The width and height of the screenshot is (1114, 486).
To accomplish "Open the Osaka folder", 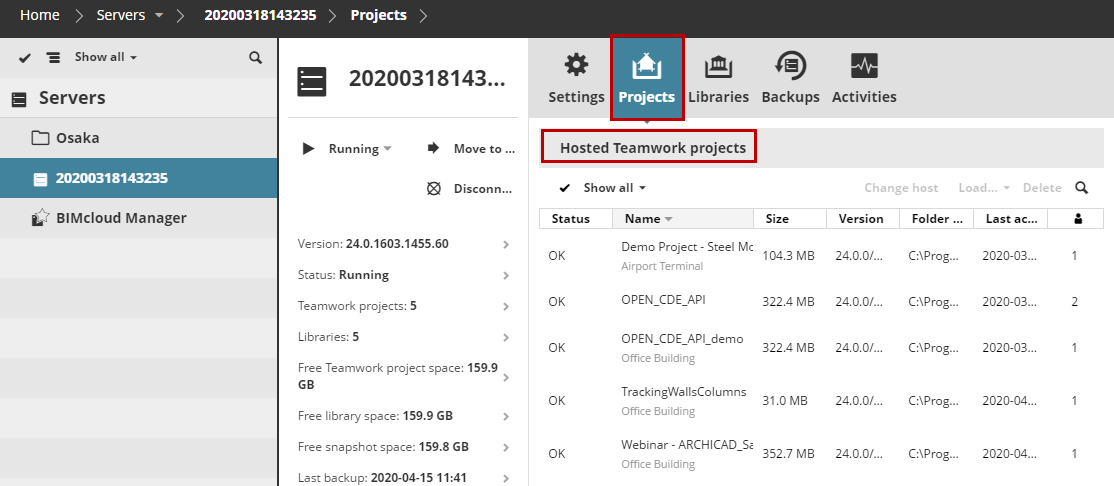I will click(139, 138).
